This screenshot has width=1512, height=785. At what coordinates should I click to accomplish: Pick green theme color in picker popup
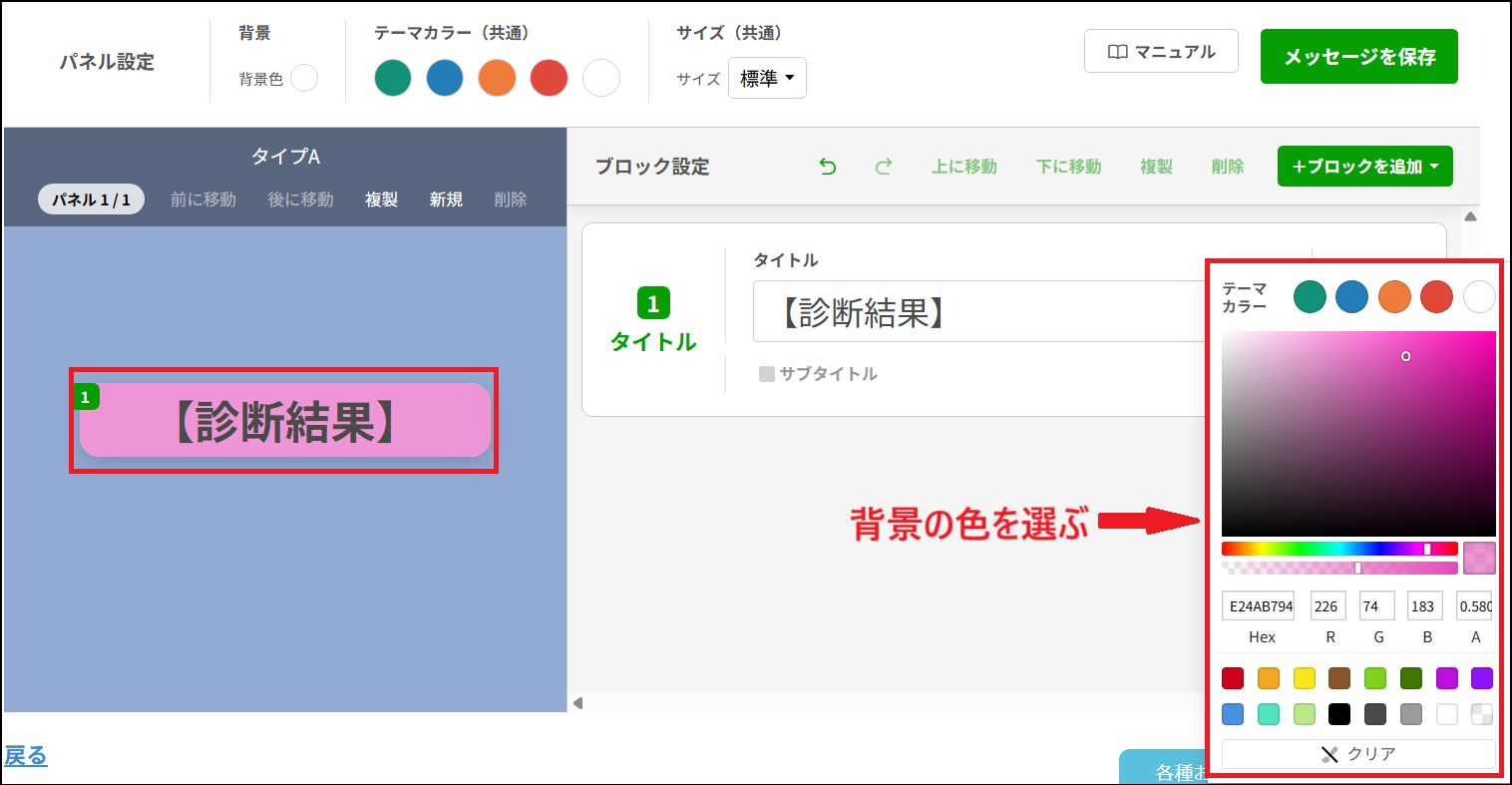[x=1310, y=296]
